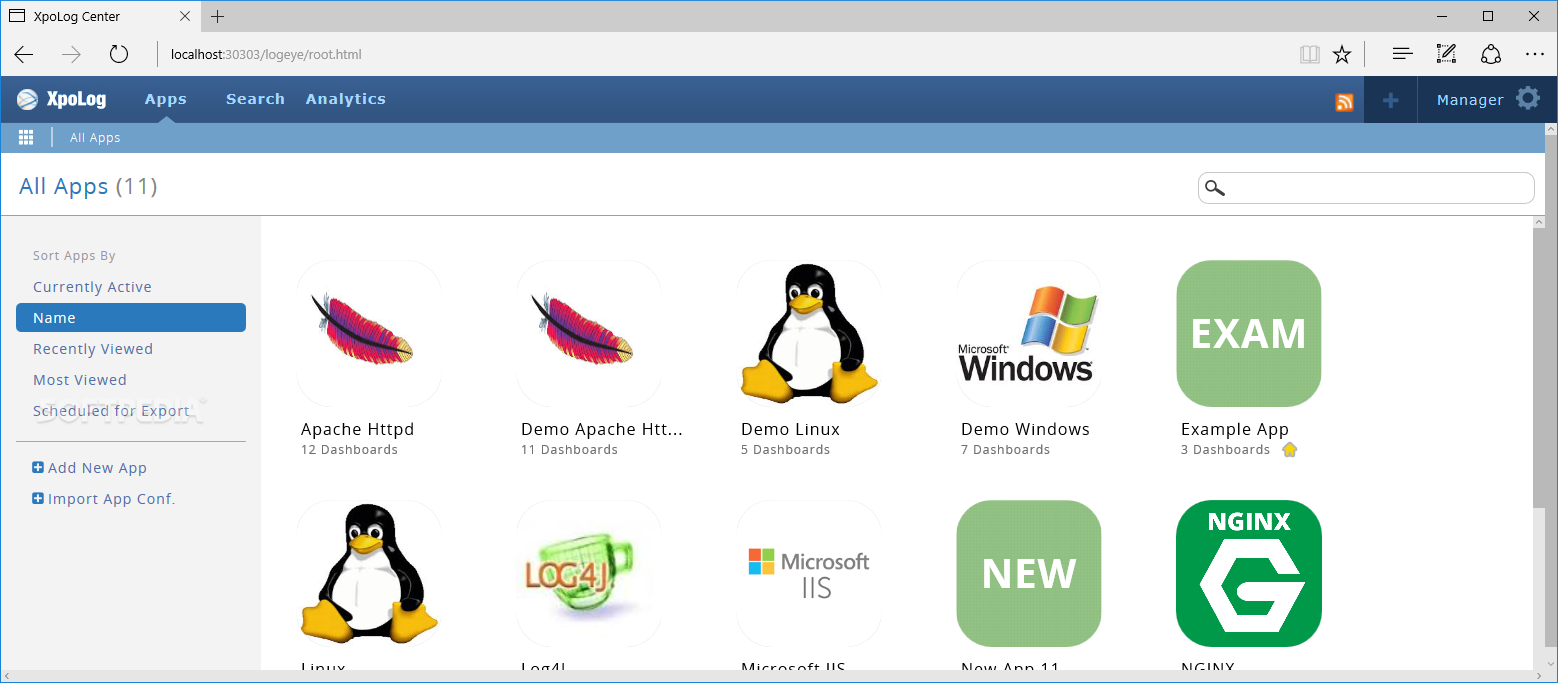Screen dimensions: 1558x683
Task: Switch to the Apps tab
Action: tap(166, 99)
